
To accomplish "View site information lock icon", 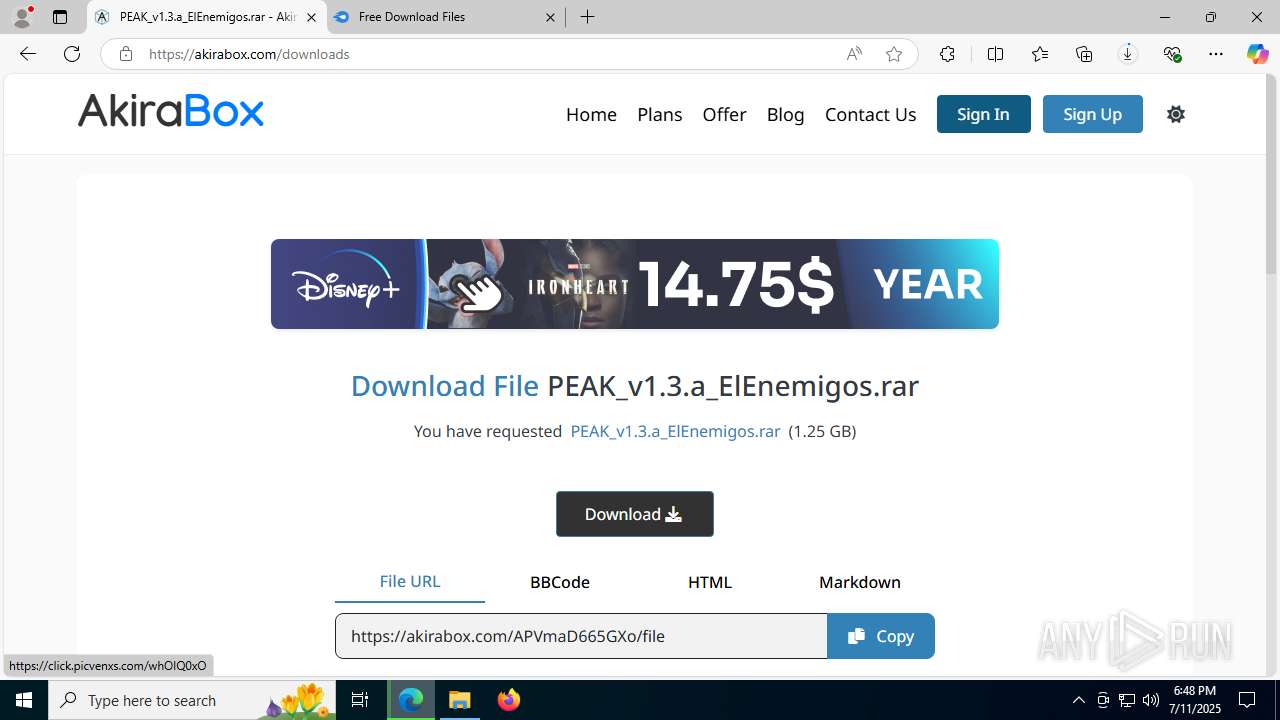I will [x=126, y=54].
